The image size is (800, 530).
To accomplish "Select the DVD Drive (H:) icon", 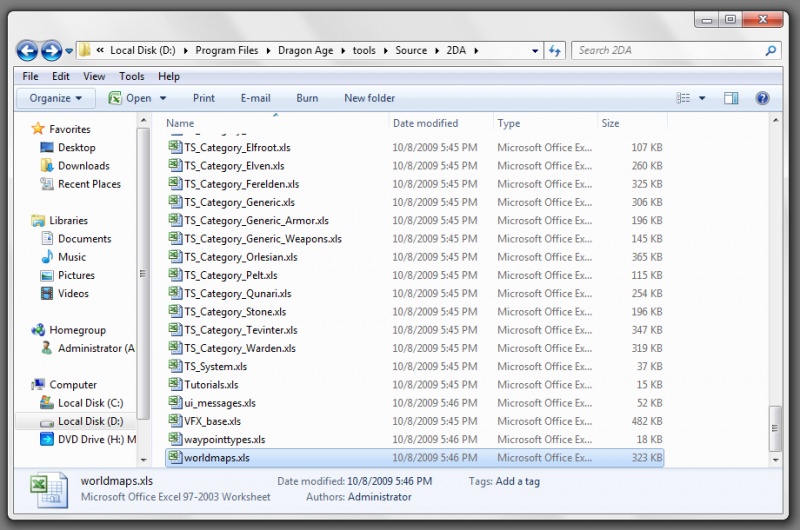I will click(x=47, y=439).
